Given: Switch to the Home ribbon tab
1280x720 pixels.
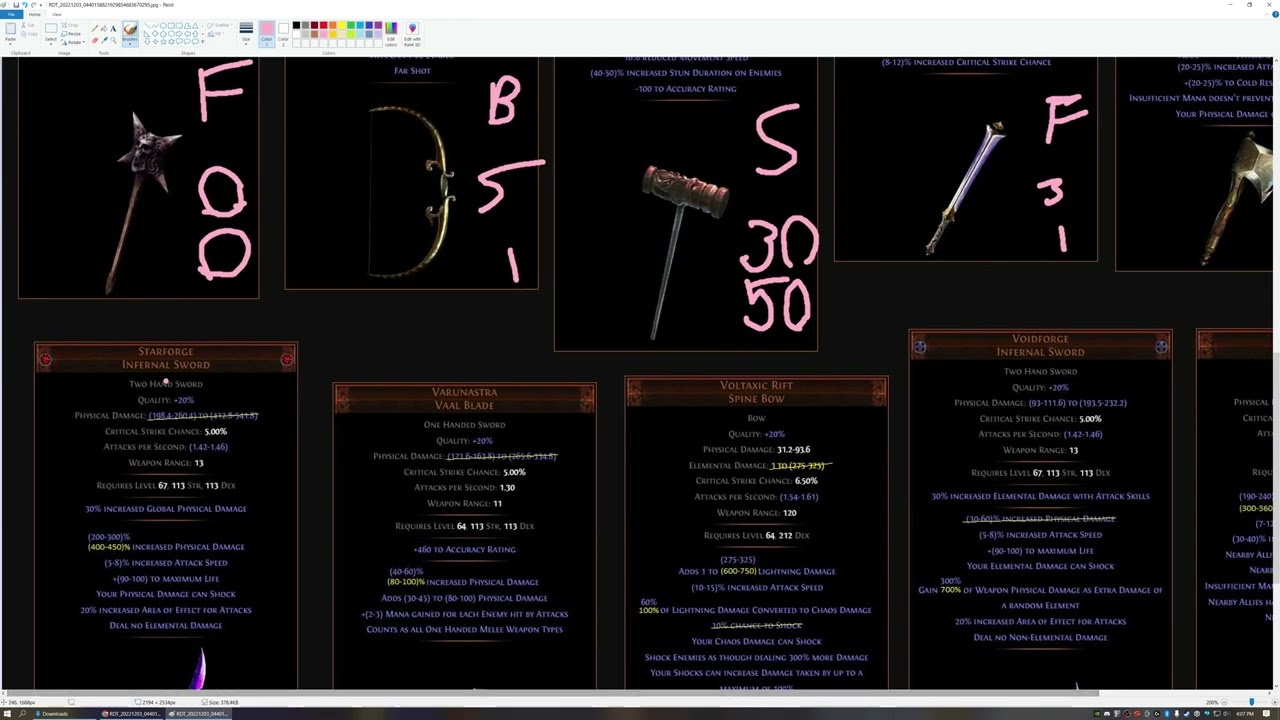Looking at the screenshot, I should (35, 14).
